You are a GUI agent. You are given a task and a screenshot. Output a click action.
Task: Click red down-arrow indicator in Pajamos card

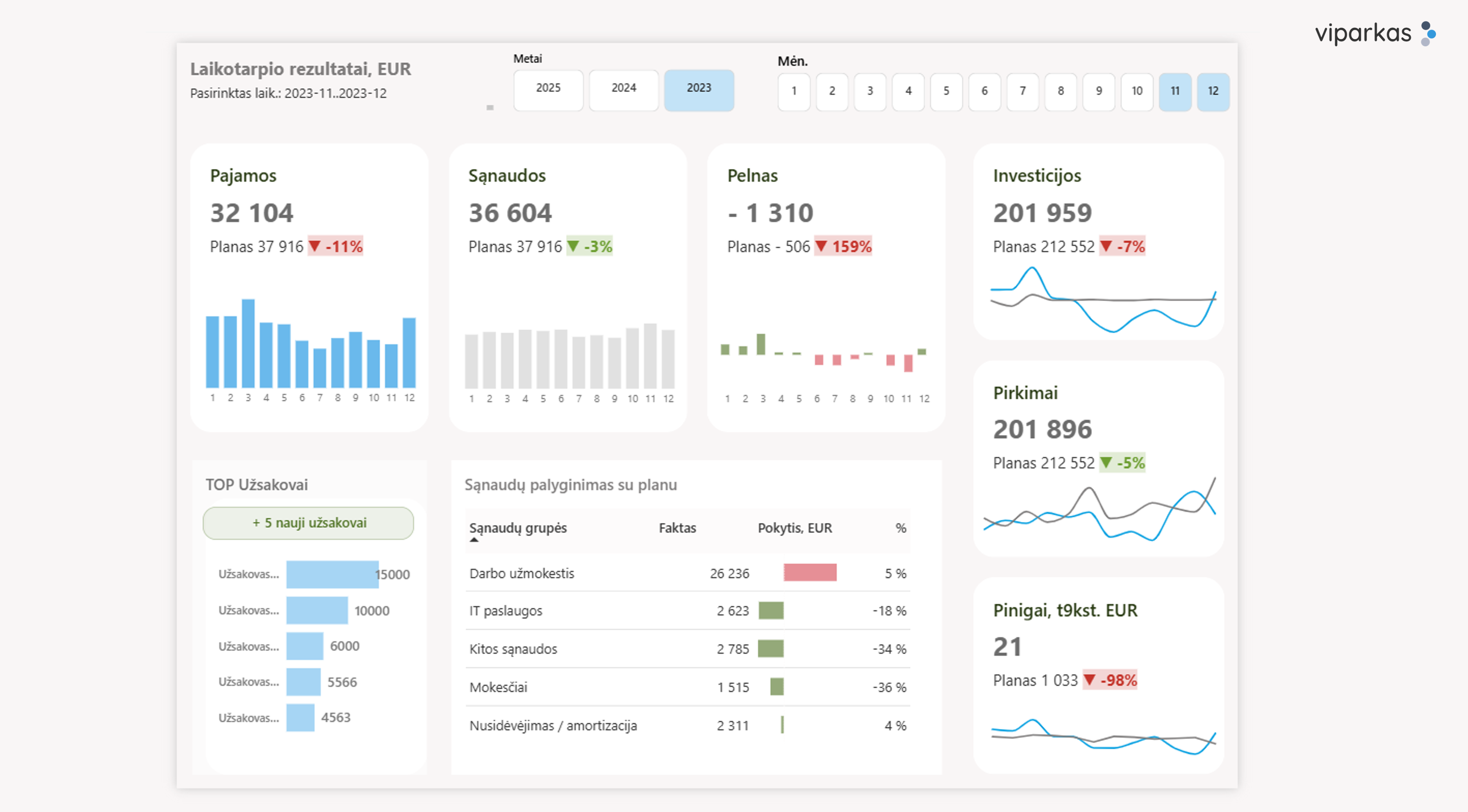pyautogui.click(x=314, y=246)
